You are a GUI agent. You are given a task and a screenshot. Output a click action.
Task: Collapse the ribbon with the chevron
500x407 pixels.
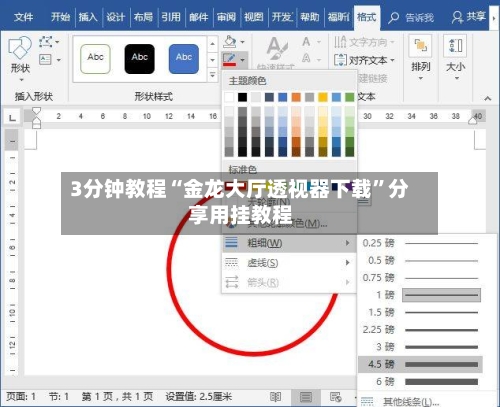click(488, 98)
